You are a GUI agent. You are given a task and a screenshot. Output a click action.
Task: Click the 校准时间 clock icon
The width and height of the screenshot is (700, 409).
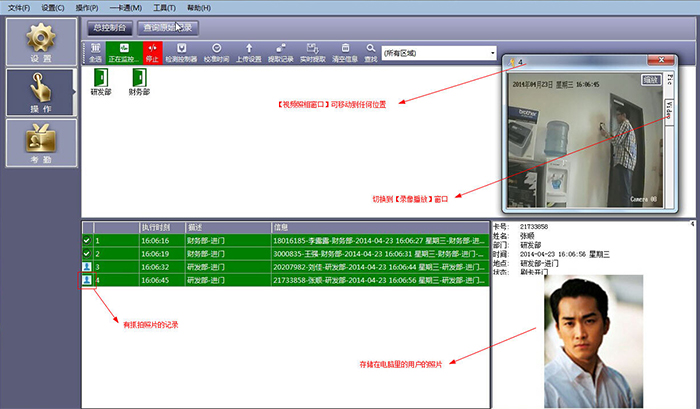tap(217, 53)
